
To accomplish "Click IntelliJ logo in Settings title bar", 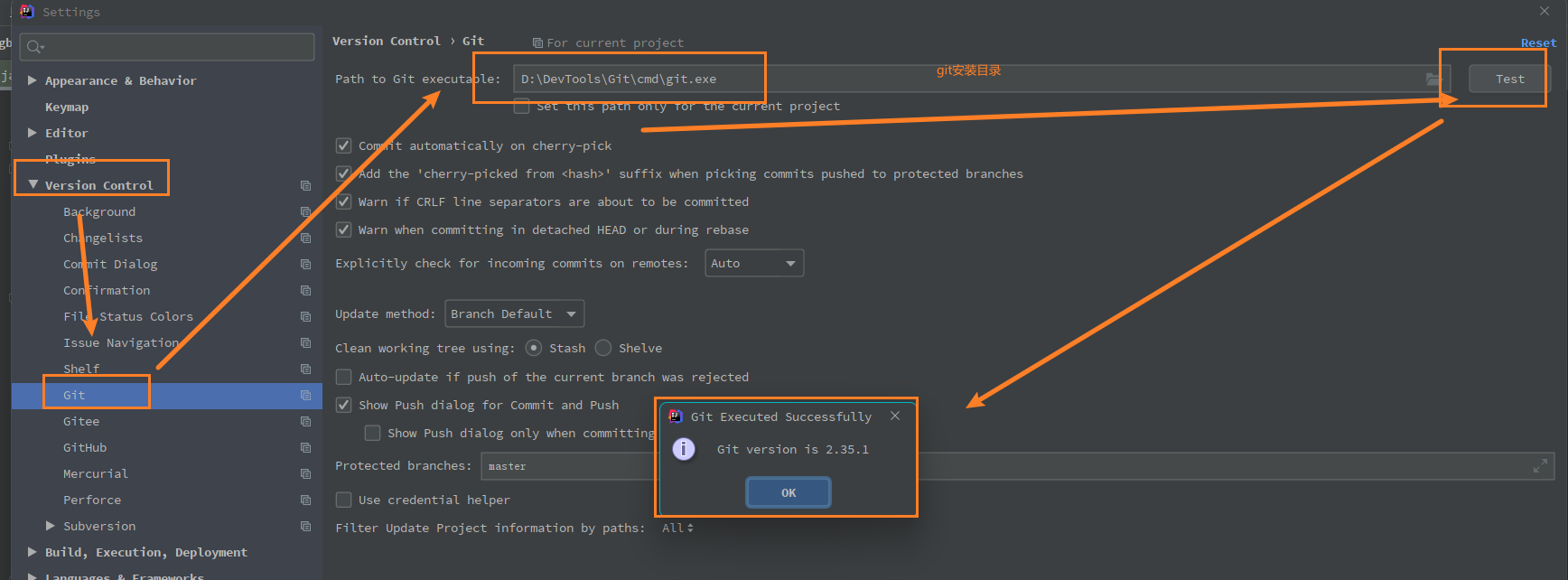I will pyautogui.click(x=27, y=12).
